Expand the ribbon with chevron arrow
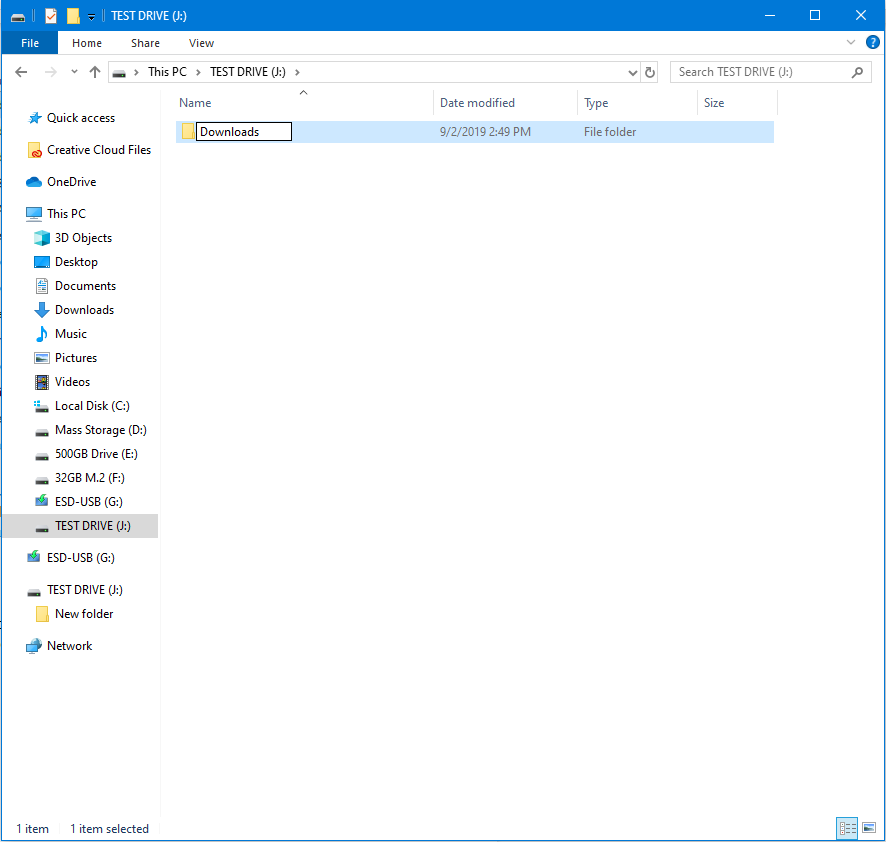 coord(851,43)
